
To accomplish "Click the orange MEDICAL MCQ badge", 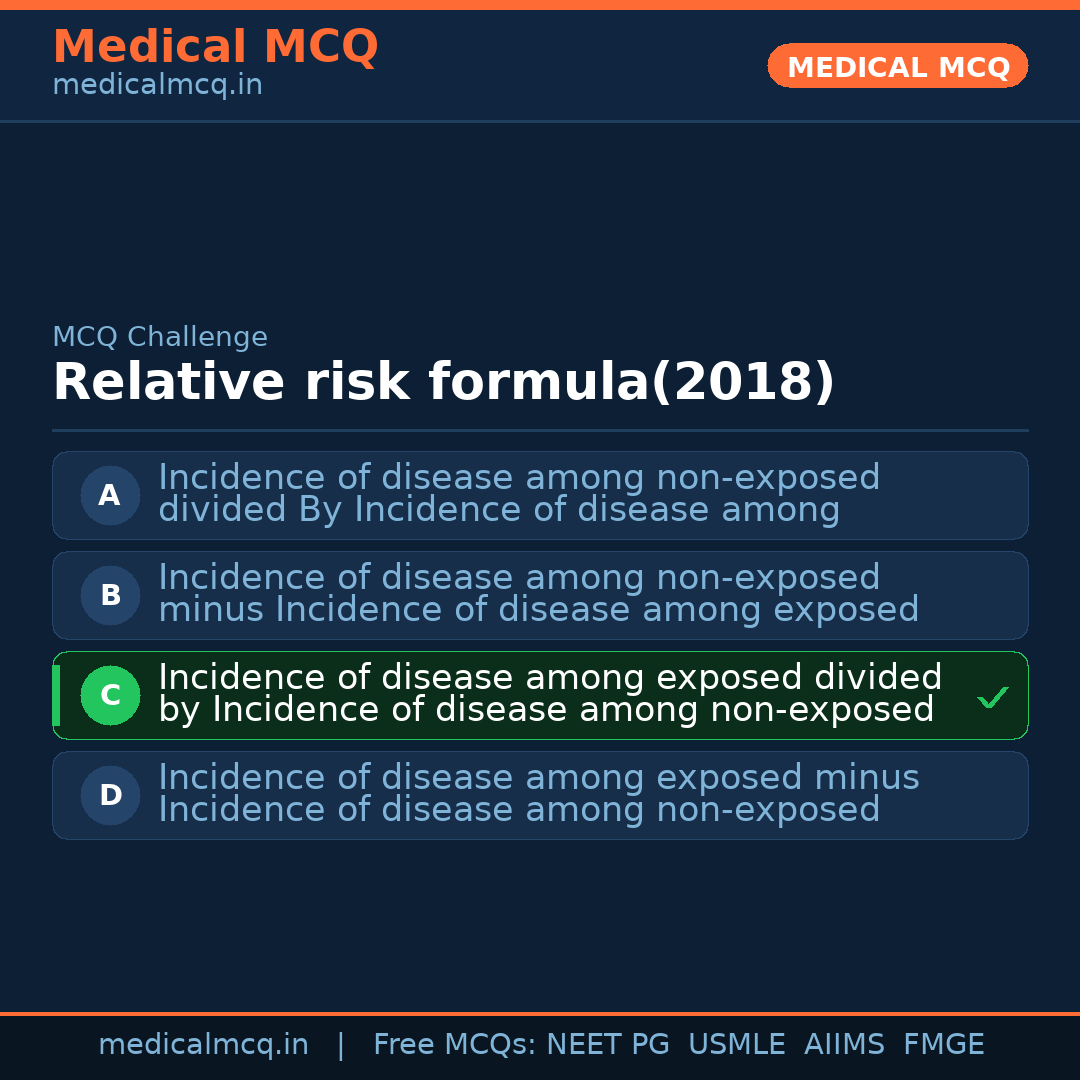I will pos(897,66).
